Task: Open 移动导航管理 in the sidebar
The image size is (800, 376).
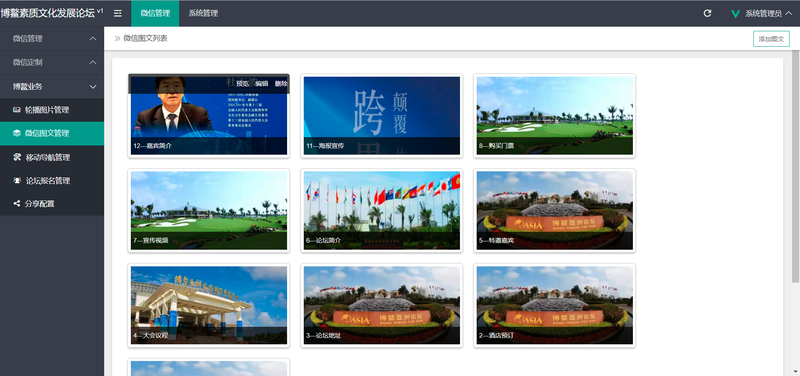Action: click(x=52, y=157)
